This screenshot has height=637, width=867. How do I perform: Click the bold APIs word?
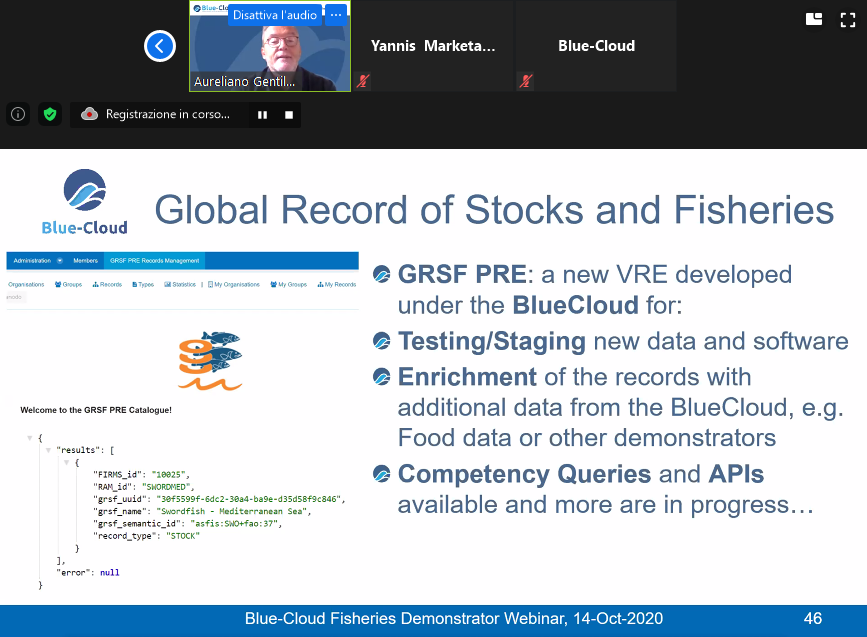(736, 474)
